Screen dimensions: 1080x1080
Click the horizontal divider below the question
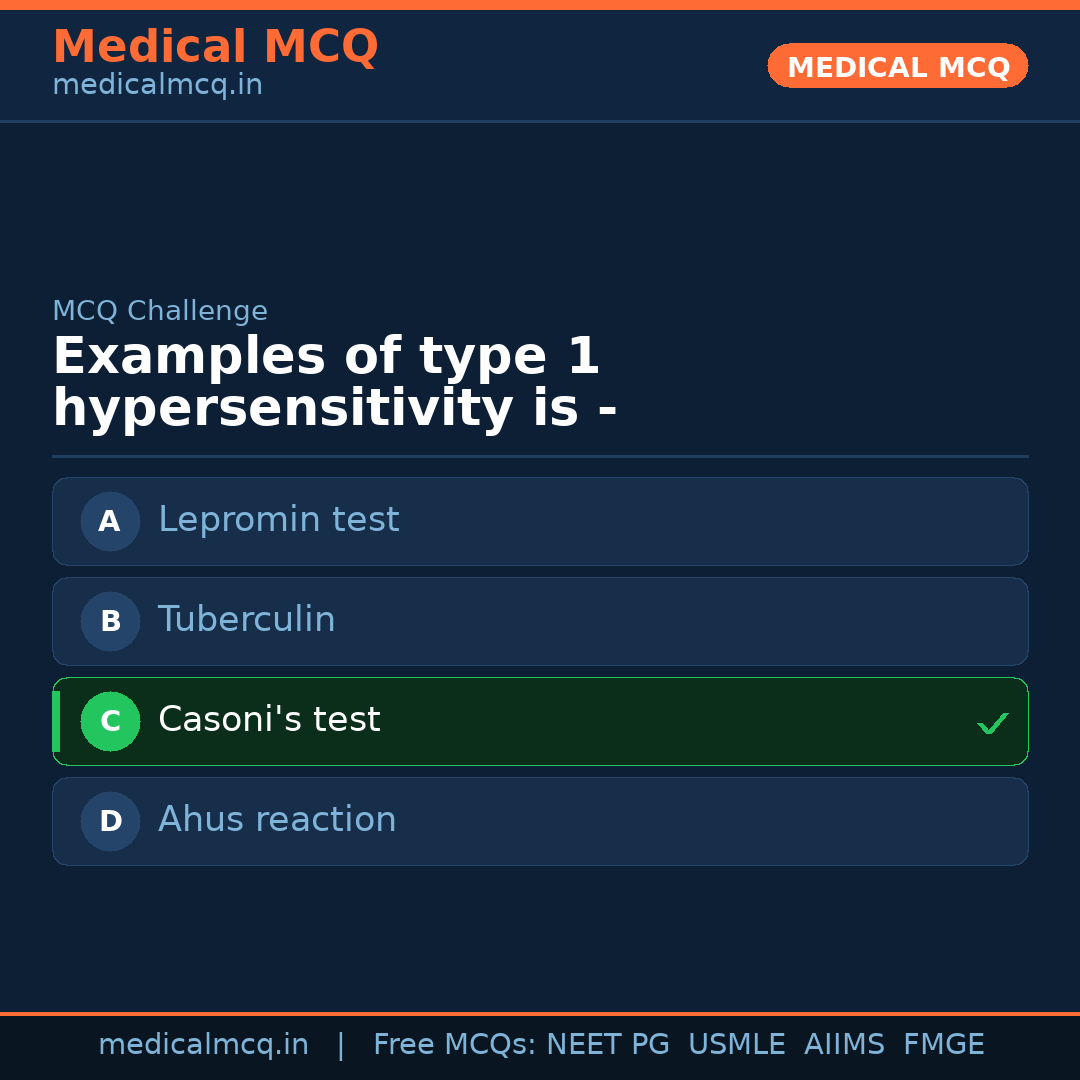540,456
